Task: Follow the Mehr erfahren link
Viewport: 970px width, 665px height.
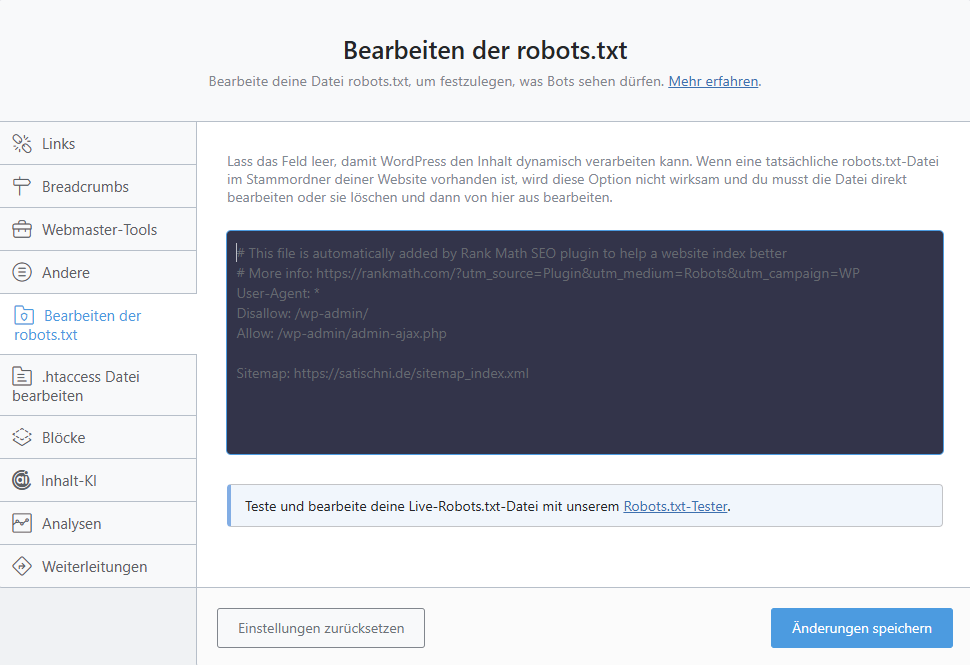Action: [x=713, y=81]
